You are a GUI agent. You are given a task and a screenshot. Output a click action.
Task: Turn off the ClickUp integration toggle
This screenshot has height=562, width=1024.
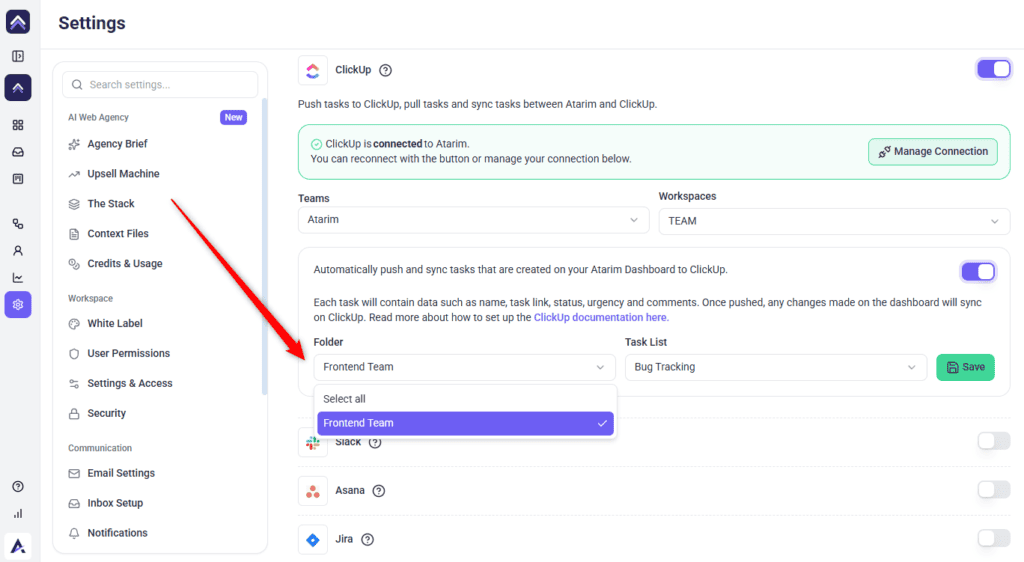pyautogui.click(x=993, y=69)
